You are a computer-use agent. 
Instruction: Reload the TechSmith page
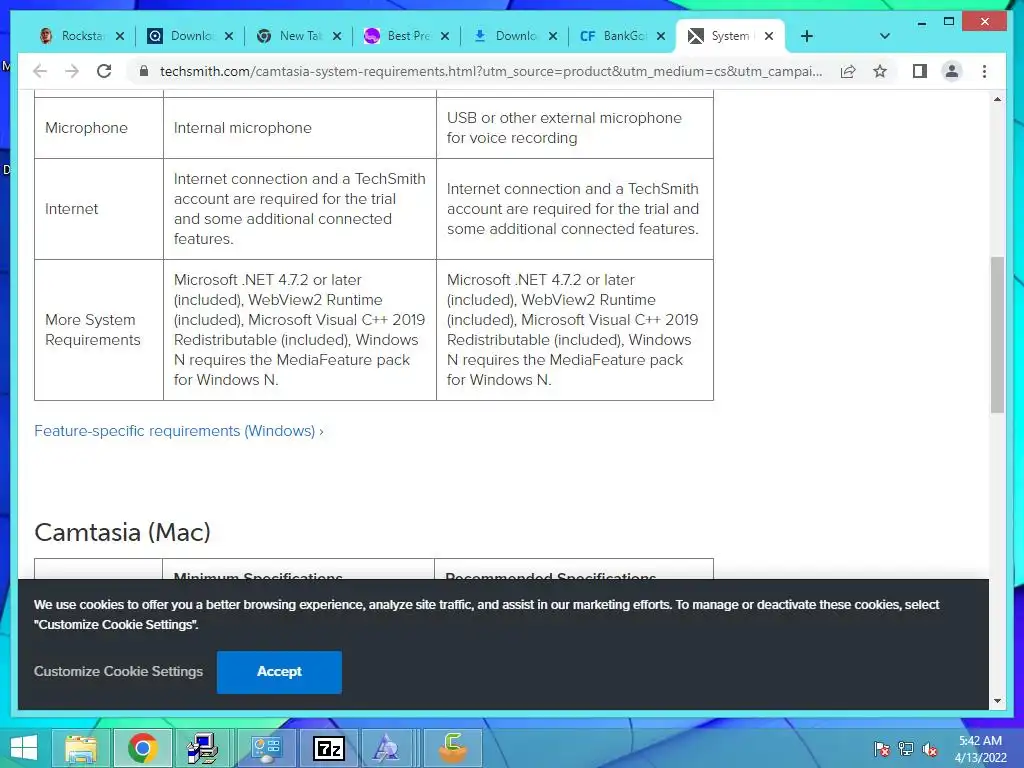coord(104,71)
